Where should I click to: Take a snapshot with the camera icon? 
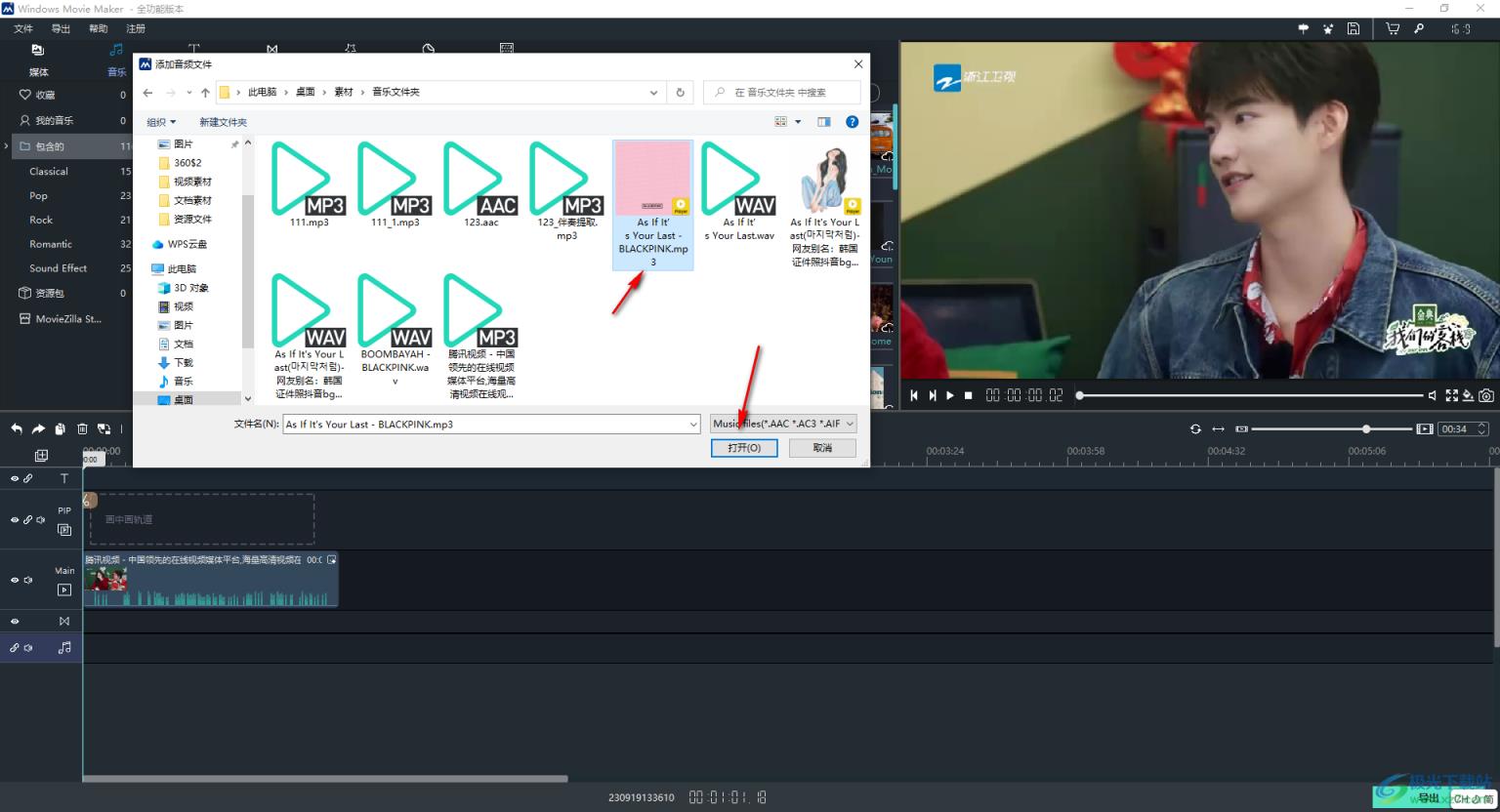click(x=1485, y=395)
